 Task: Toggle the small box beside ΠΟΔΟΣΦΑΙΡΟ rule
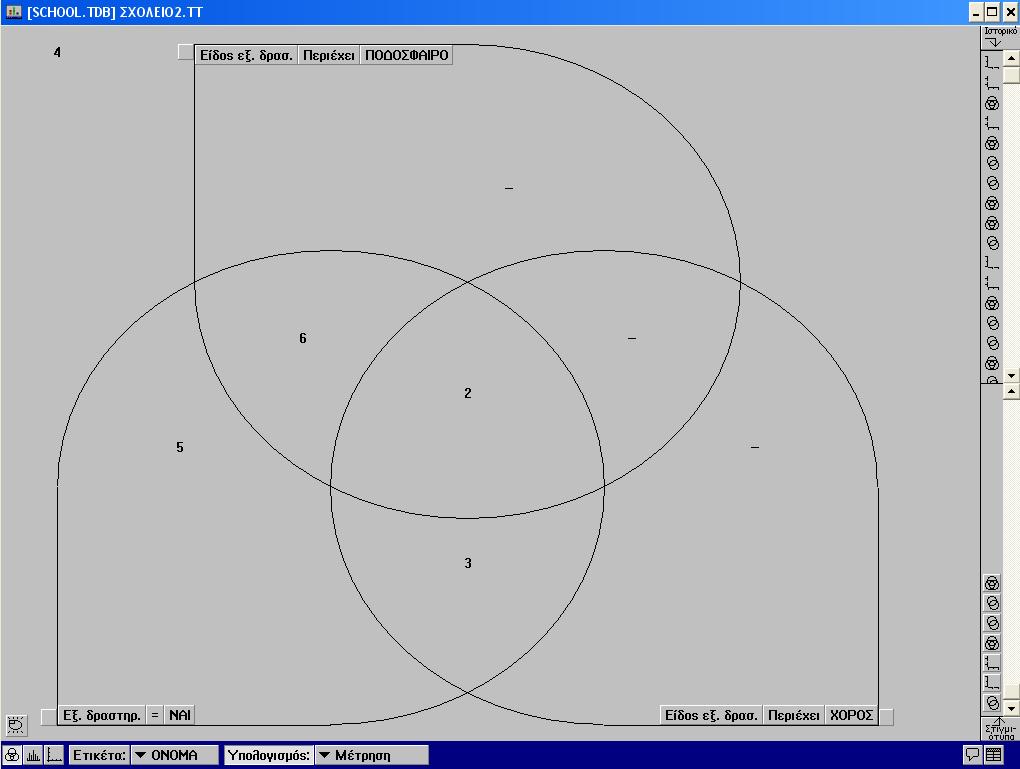click(x=185, y=52)
